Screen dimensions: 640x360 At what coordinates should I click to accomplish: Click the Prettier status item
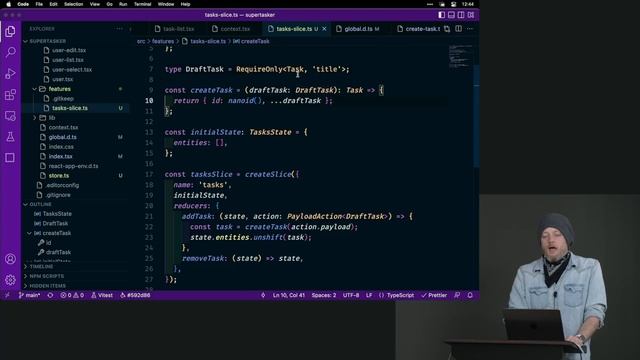click(434, 295)
